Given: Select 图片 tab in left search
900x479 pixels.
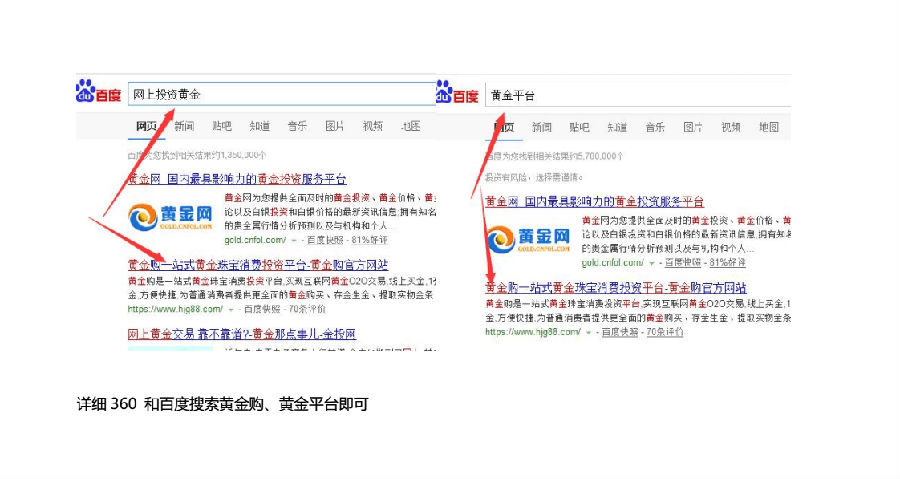Looking at the screenshot, I should tap(334, 126).
